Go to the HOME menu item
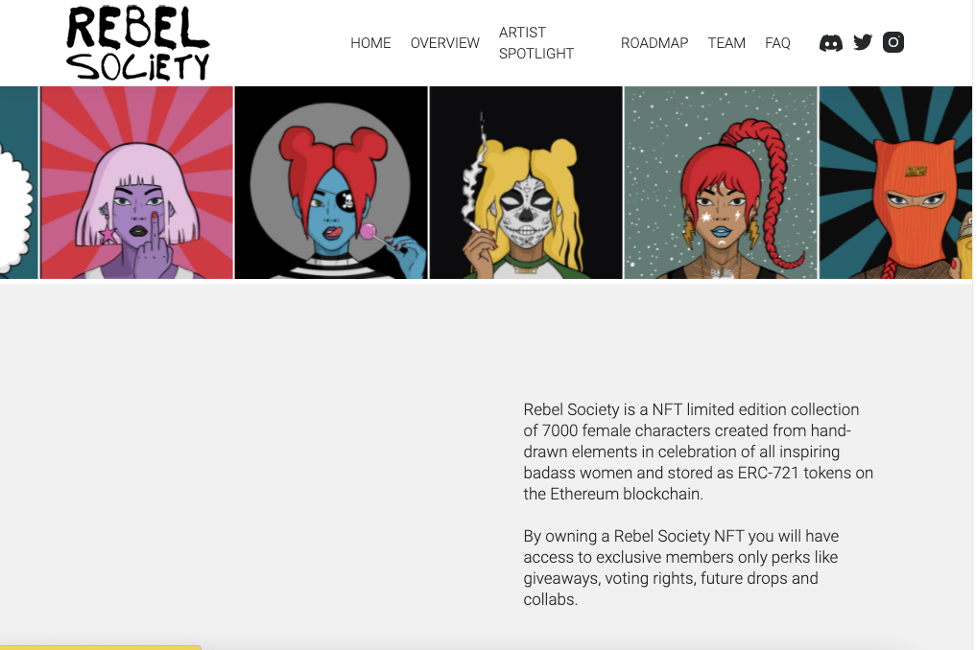Screen dimensions: 977x650 pyautogui.click(x=371, y=43)
